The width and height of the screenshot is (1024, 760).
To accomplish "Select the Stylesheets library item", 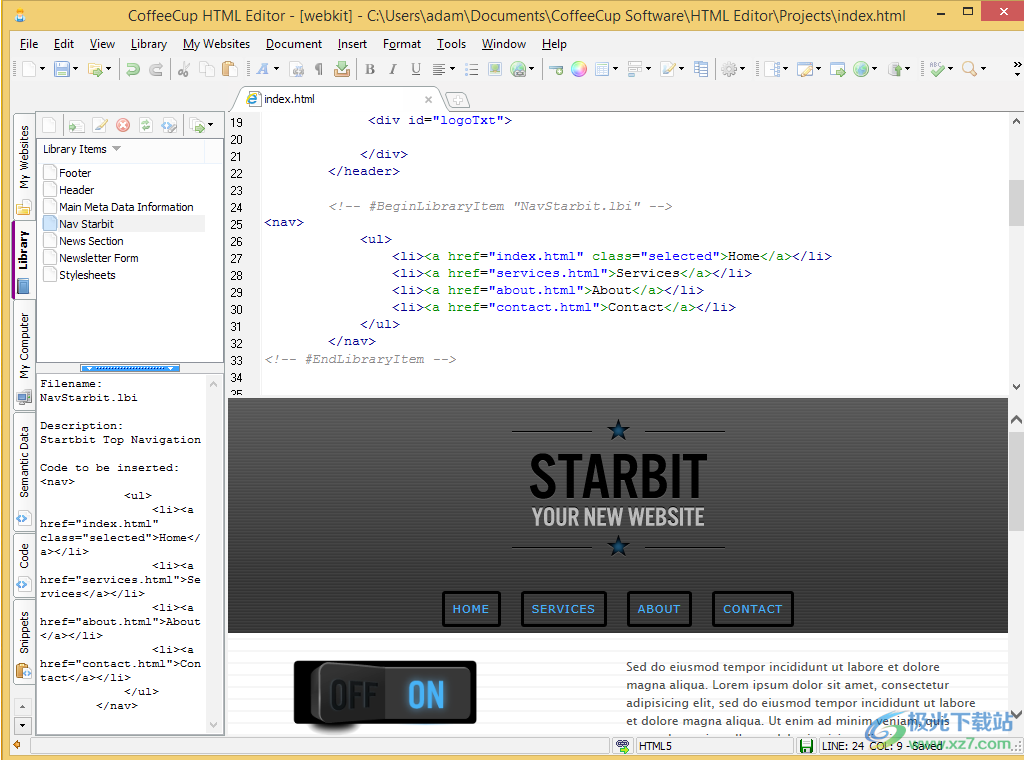I will click(87, 275).
